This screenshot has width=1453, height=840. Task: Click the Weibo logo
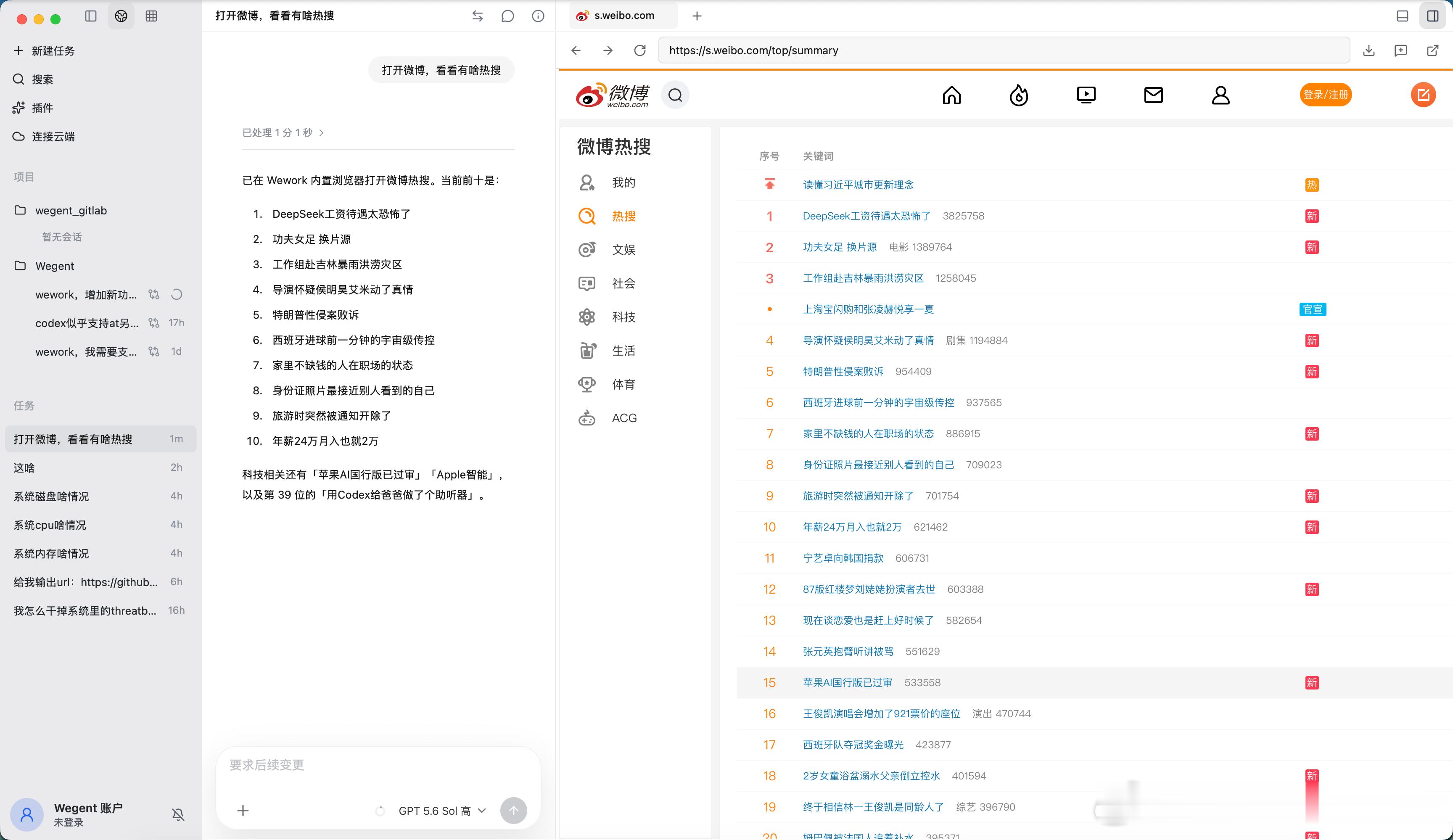point(613,95)
